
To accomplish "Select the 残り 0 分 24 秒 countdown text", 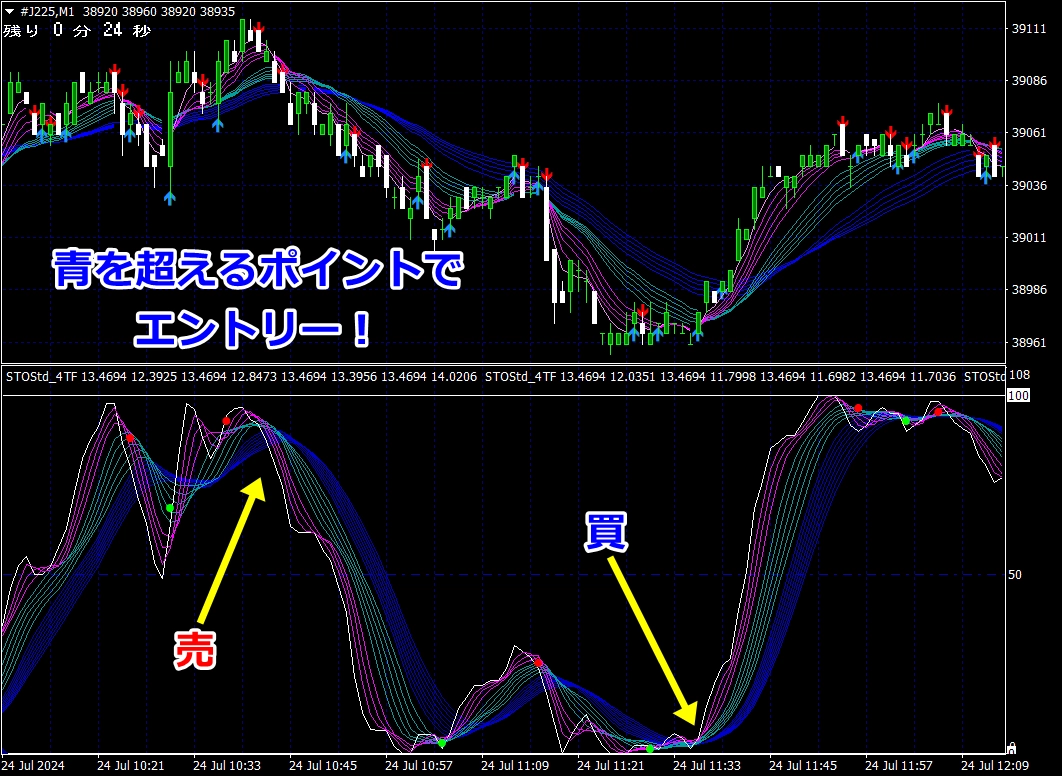I will [76, 30].
